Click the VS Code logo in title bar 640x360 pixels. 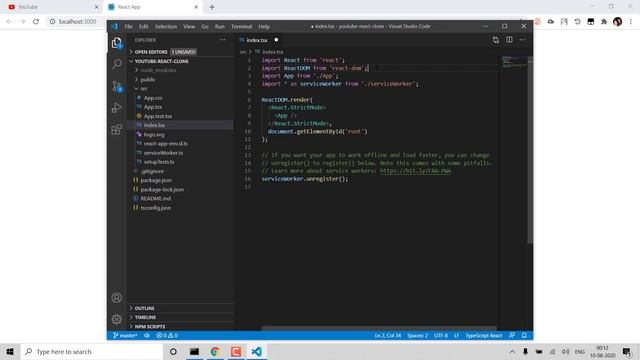coord(115,26)
